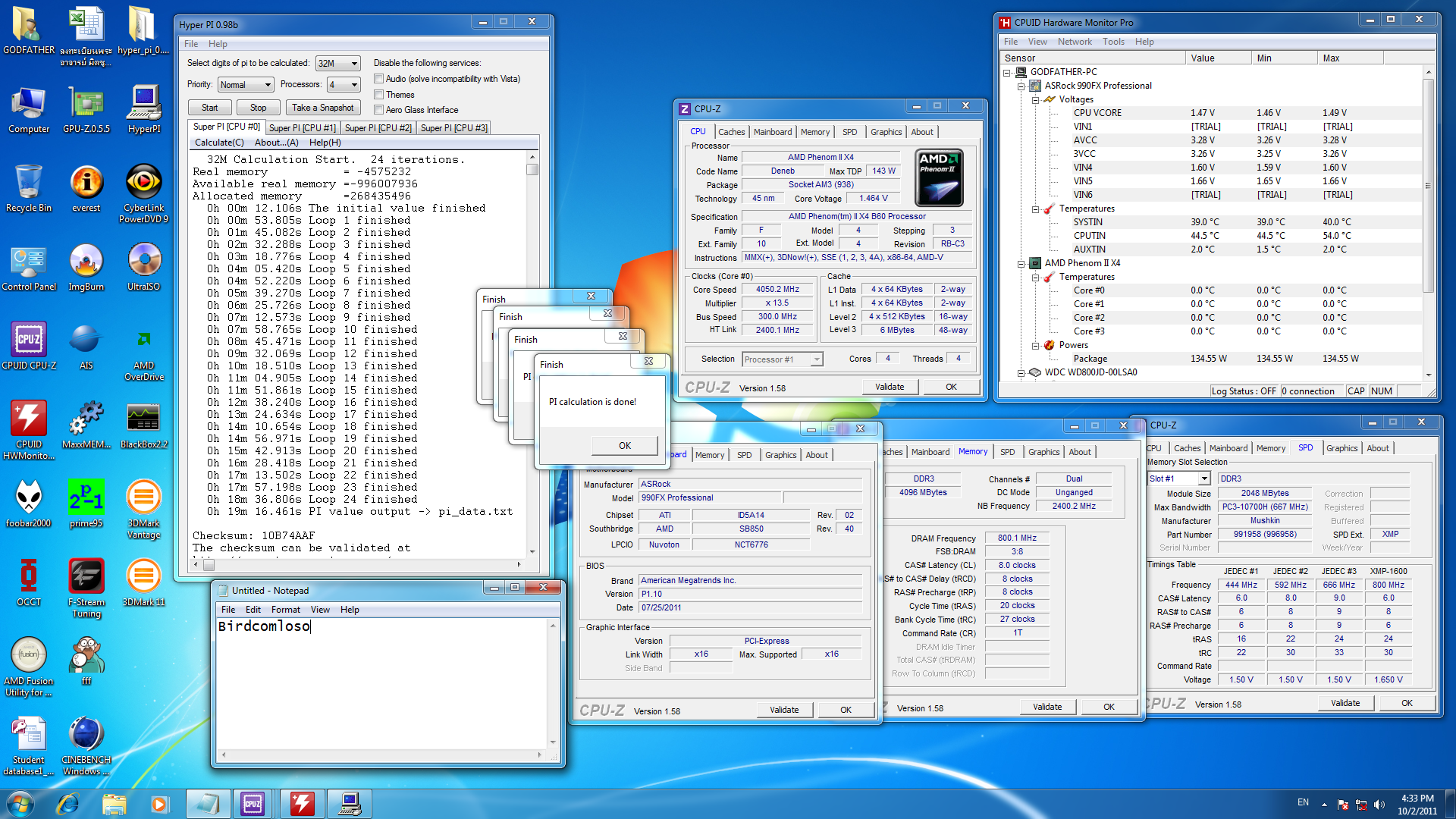Switch to Super PI CPU #2 tab
1456x819 pixels.
[x=378, y=128]
